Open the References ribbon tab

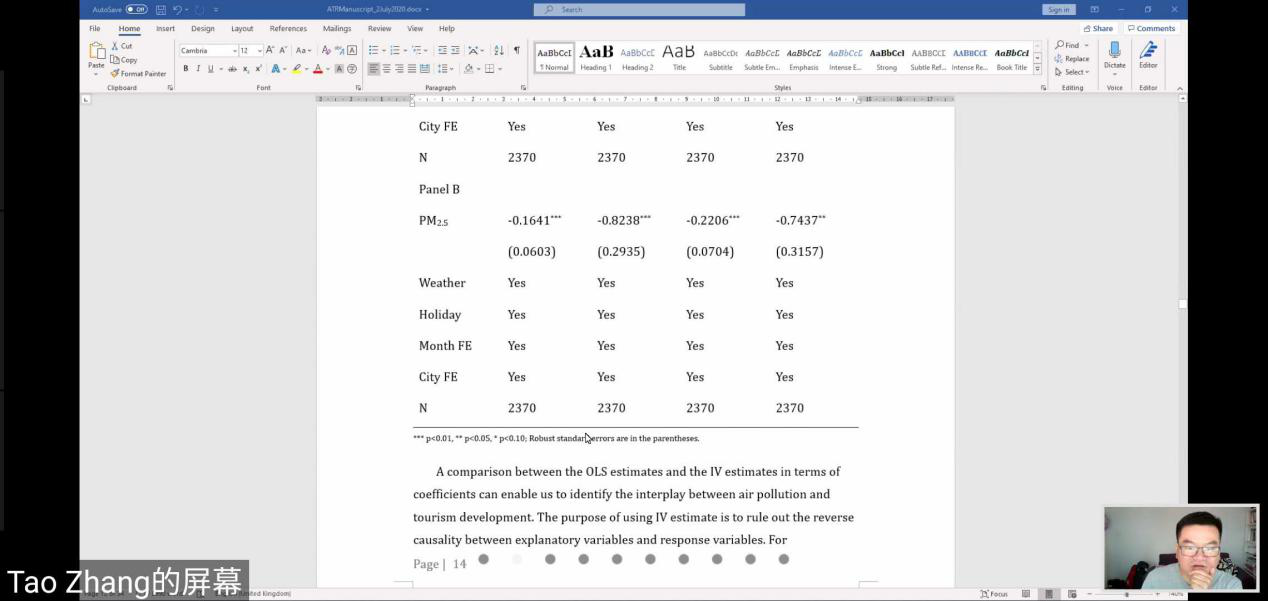[x=288, y=28]
